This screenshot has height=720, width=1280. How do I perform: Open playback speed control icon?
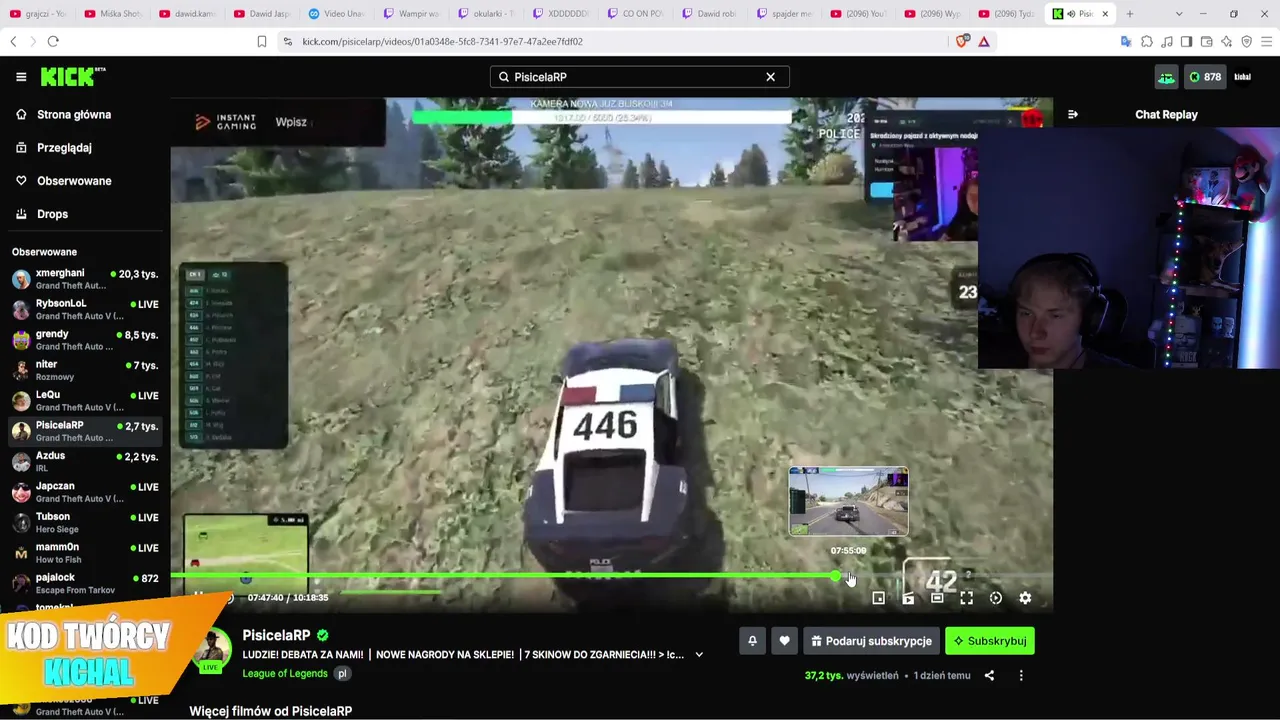(996, 598)
